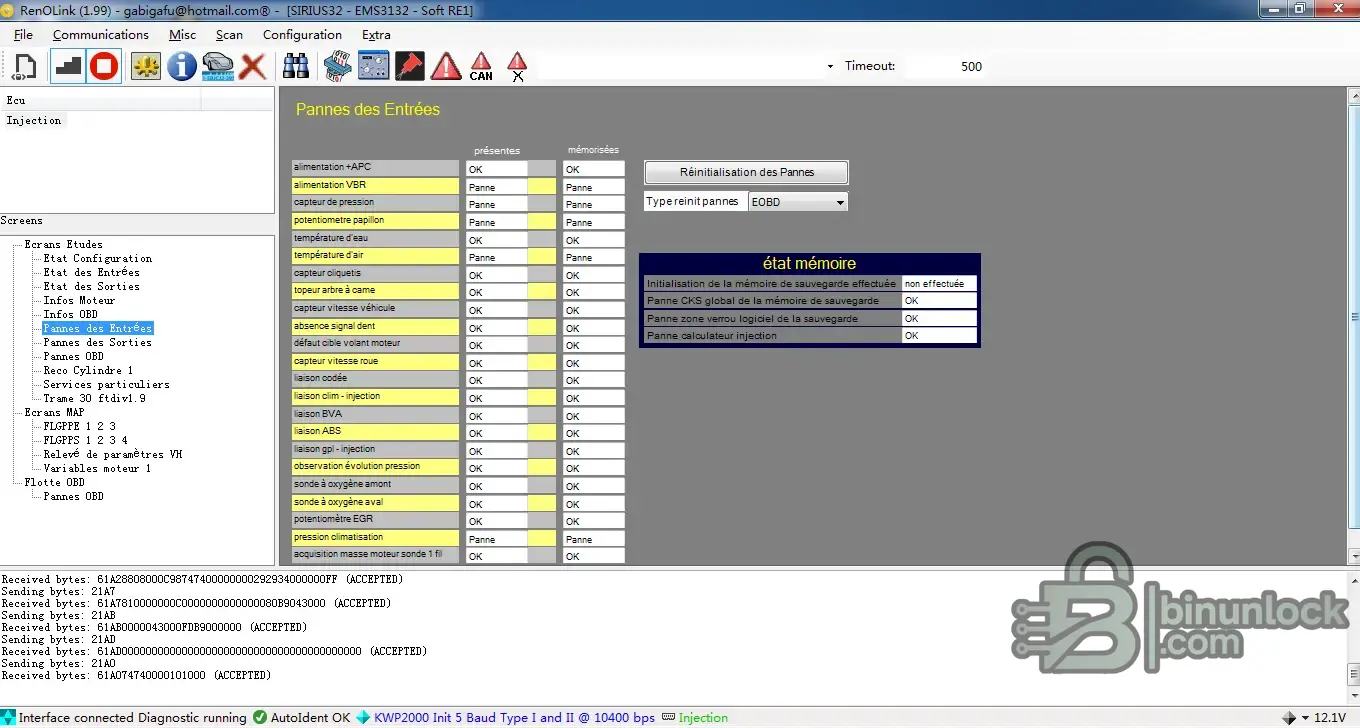Click Réinitialisation des Pannes button
This screenshot has height=728, width=1360.
(746, 172)
